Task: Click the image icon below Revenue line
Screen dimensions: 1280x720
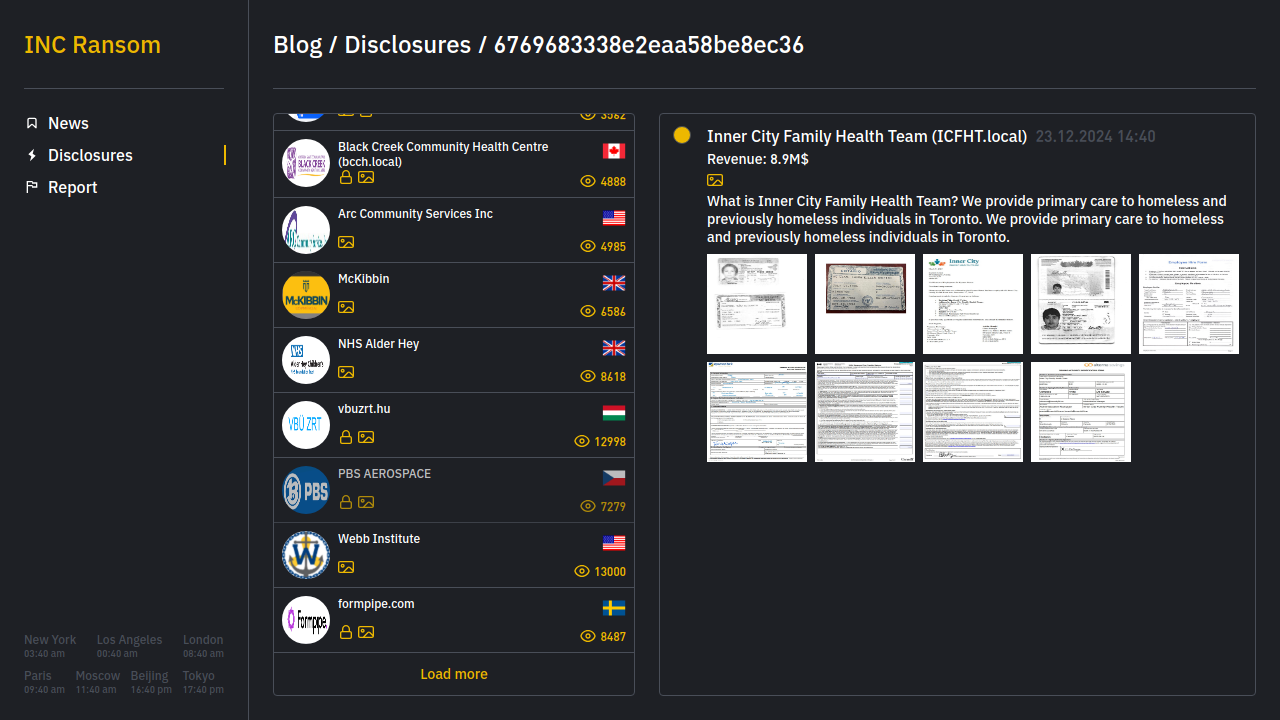Action: [x=715, y=180]
